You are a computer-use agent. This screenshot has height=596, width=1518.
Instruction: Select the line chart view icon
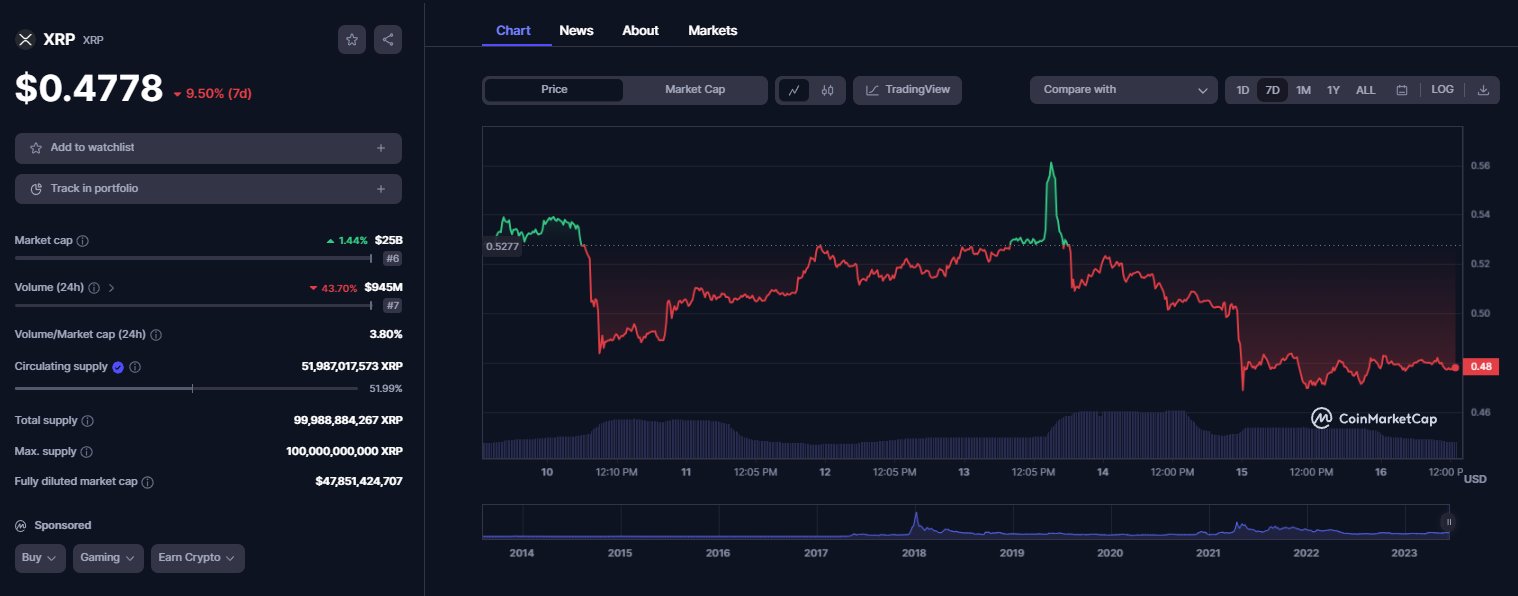pyautogui.click(x=794, y=90)
